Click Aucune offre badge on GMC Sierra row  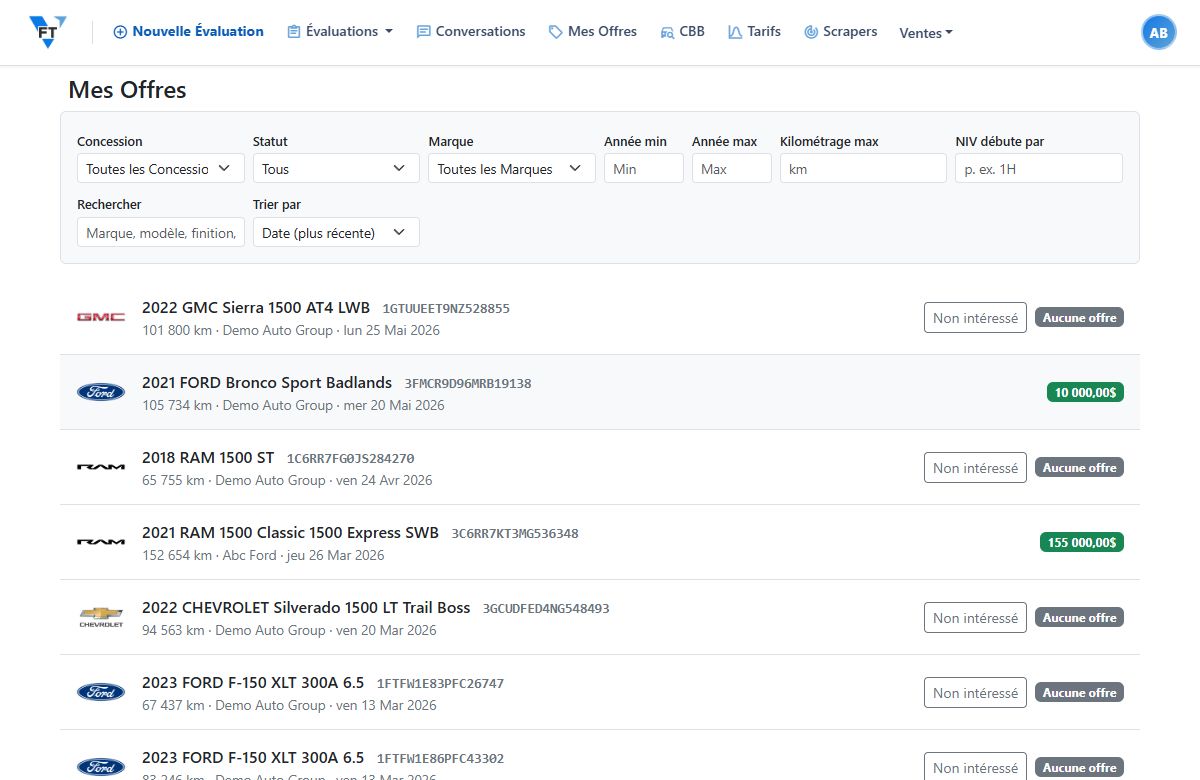pyautogui.click(x=1079, y=317)
